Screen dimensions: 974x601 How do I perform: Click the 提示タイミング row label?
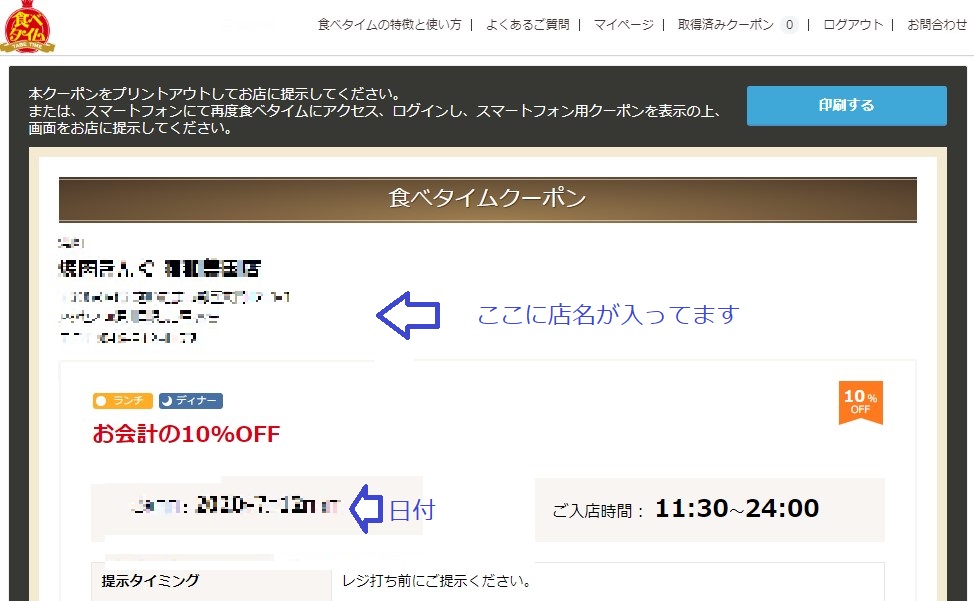click(x=150, y=581)
